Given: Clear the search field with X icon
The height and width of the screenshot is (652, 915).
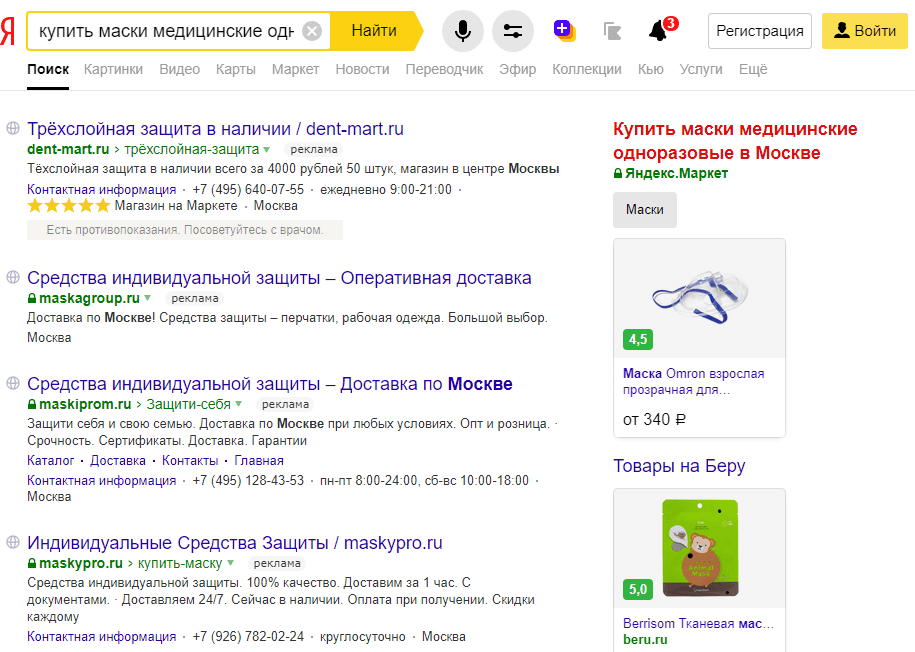Looking at the screenshot, I should click(312, 31).
